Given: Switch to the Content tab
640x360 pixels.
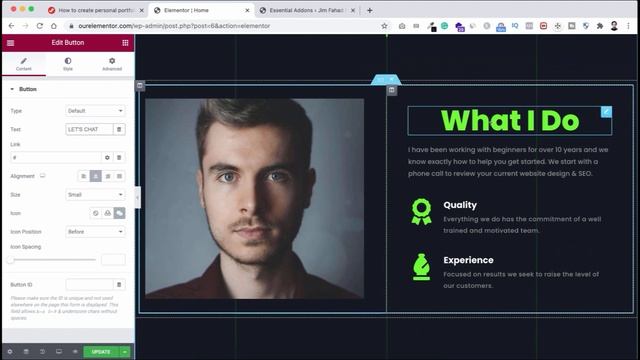Looking at the screenshot, I should (x=24, y=64).
